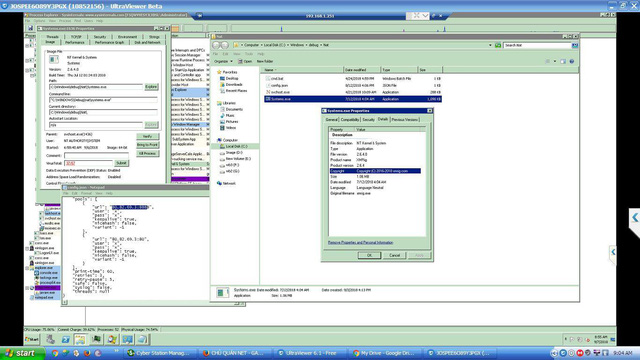Click refresh icon beside Explorer address bar
The width and height of the screenshot is (640, 360).
coord(498,45)
